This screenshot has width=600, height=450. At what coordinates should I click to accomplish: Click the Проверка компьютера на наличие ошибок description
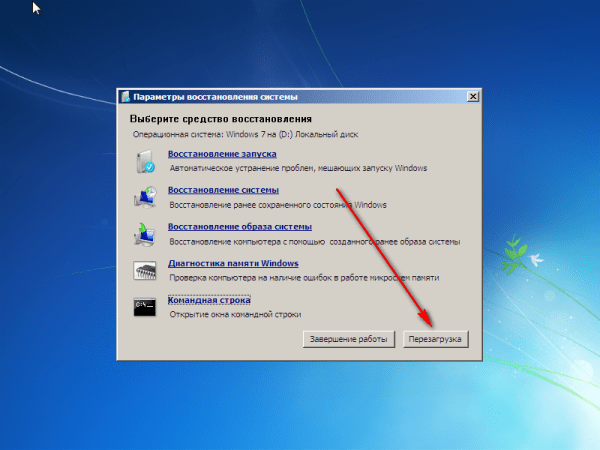(x=304, y=278)
